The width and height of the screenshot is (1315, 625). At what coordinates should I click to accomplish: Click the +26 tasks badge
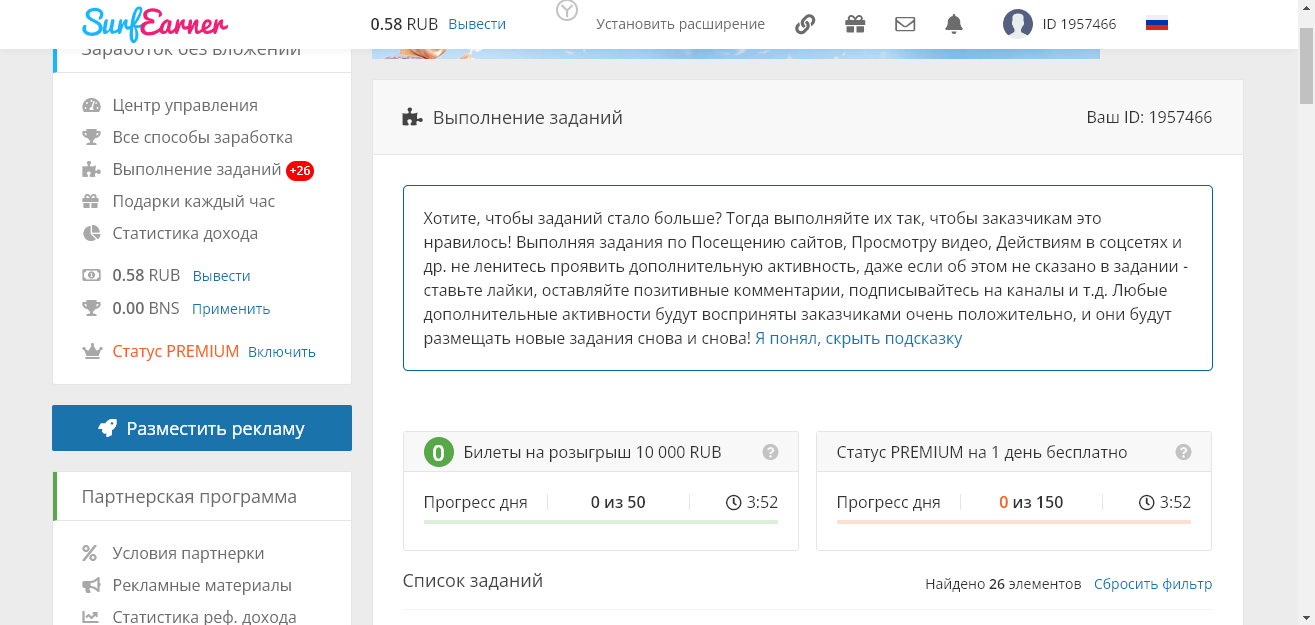point(300,171)
